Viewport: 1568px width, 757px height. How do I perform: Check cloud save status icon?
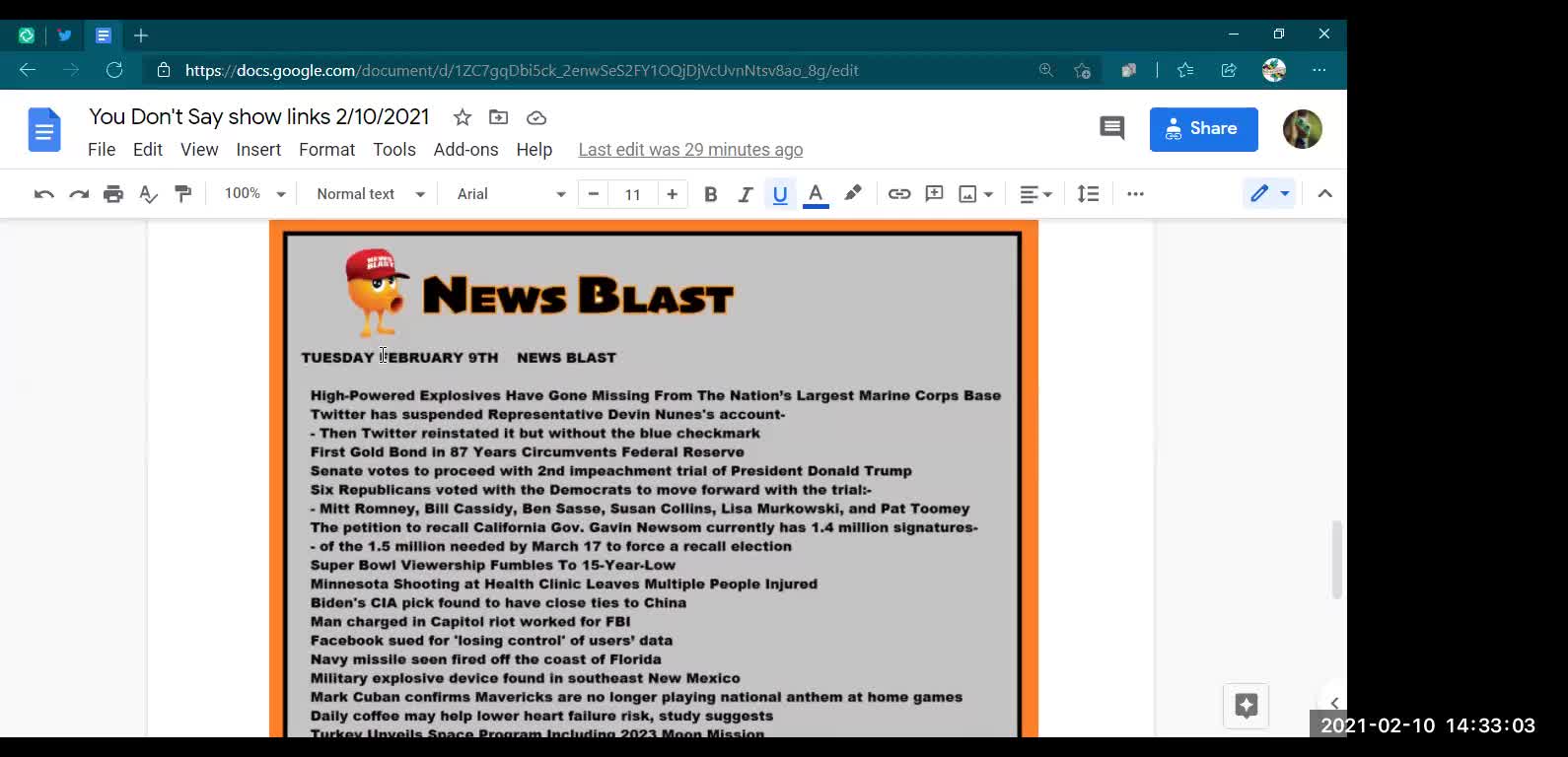click(x=536, y=117)
